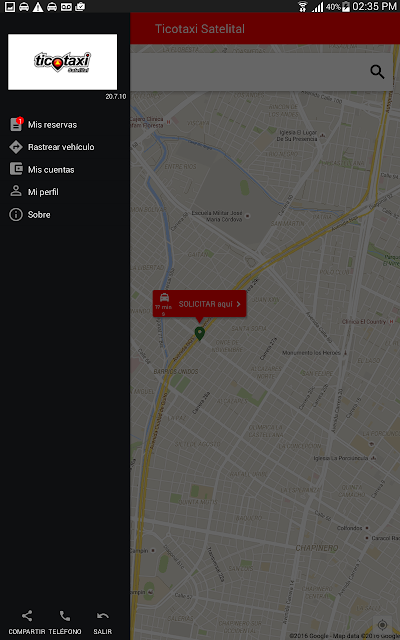Select the Mis cuentas menu label
The height and width of the screenshot is (640, 400).
click(51, 170)
